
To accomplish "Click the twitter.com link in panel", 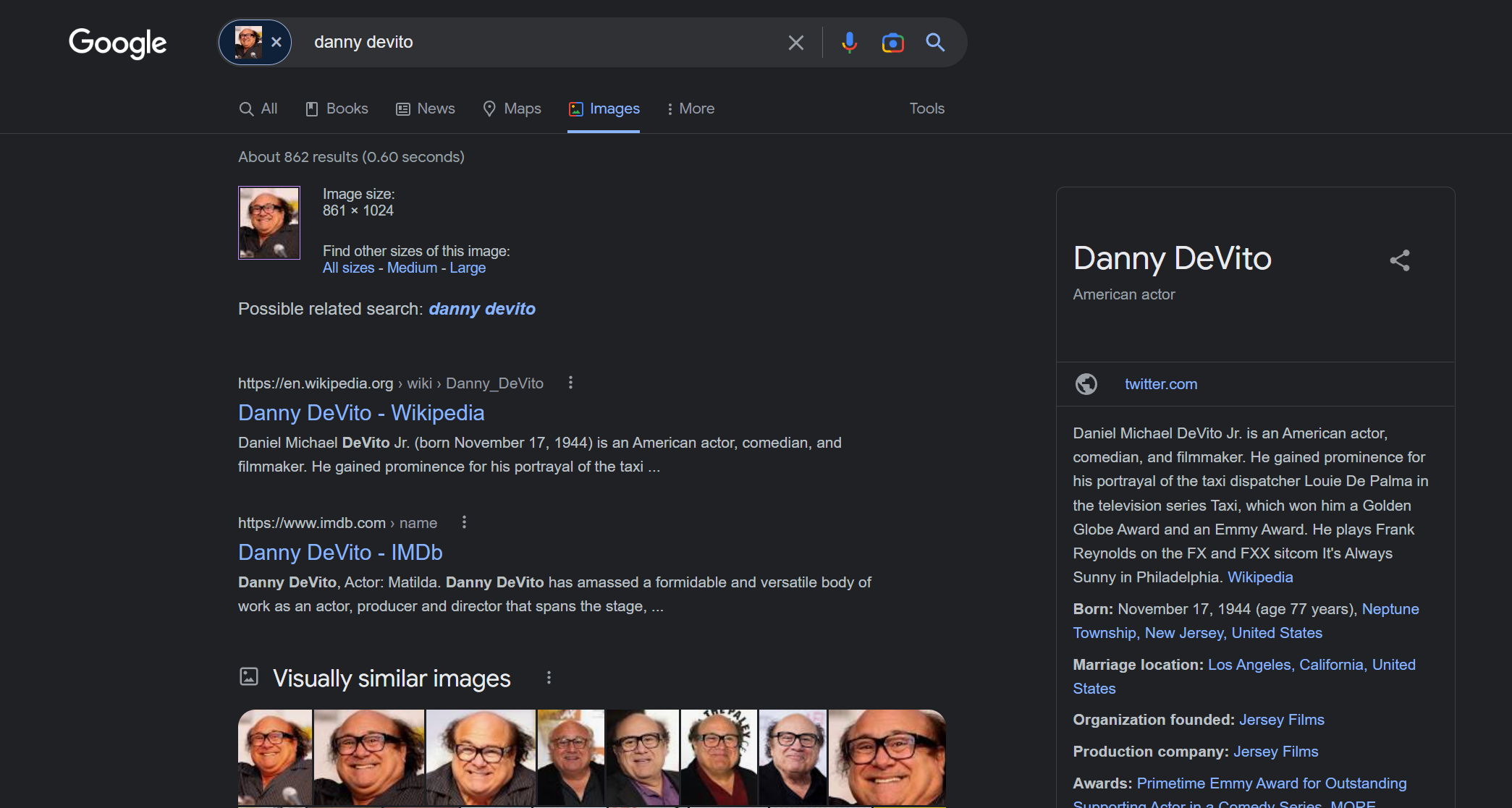I will point(1160,384).
